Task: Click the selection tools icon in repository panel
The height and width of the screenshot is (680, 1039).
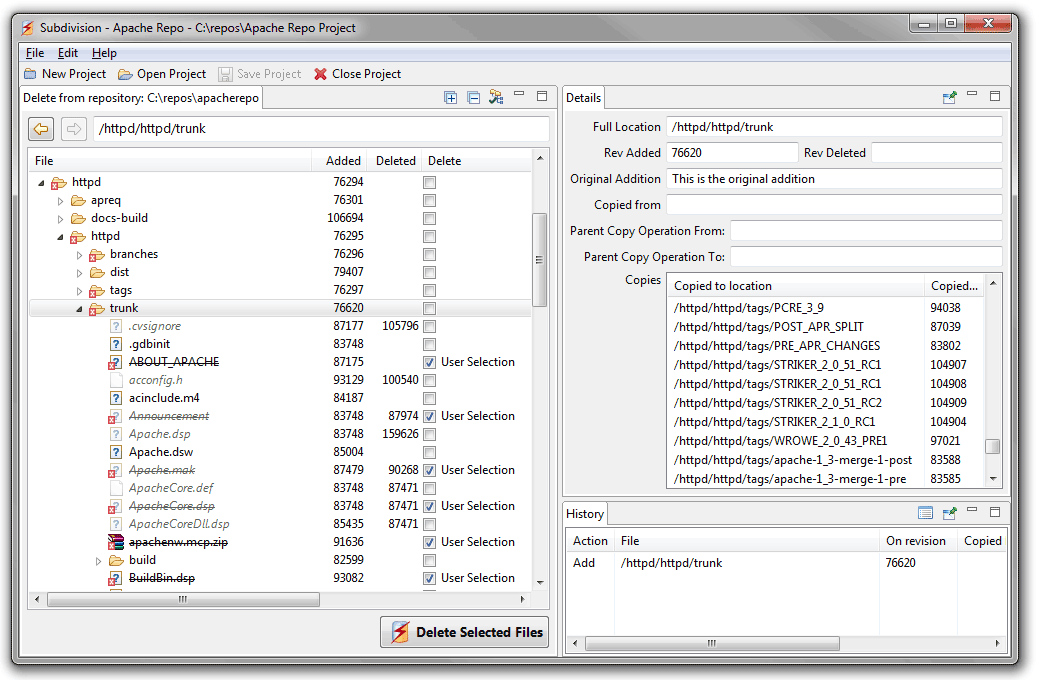Action: click(496, 97)
